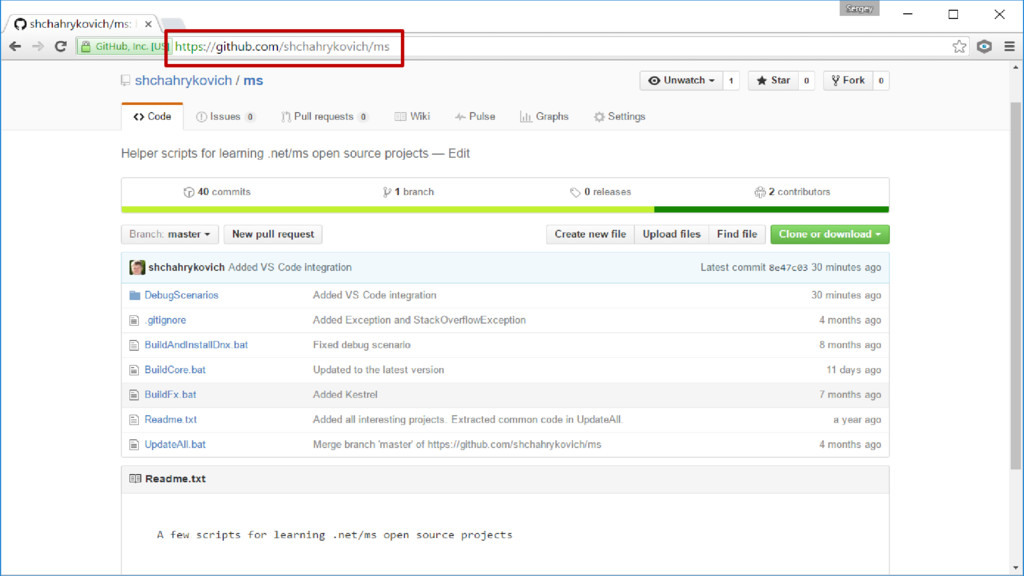This screenshot has height=576, width=1024.
Task: Click the file icon next to .gitignore
Action: (x=134, y=320)
